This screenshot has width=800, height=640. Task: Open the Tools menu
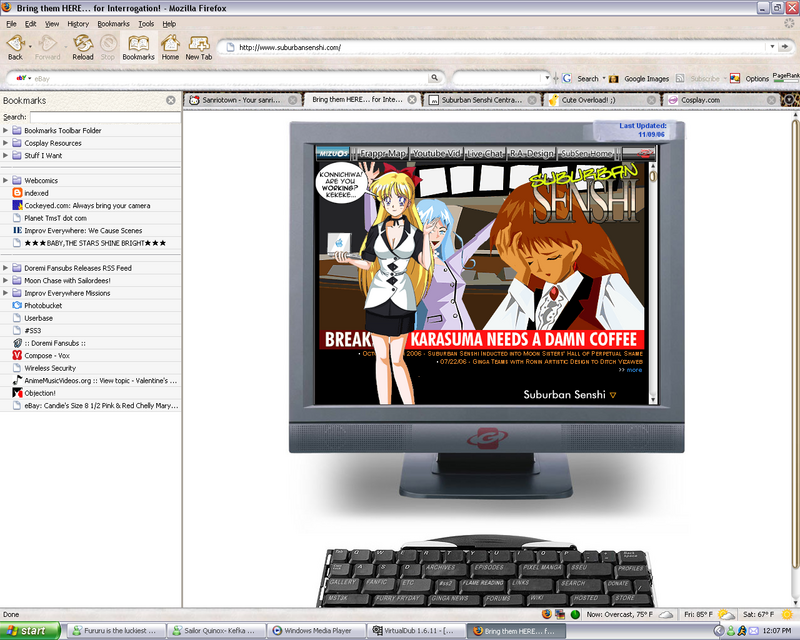(x=146, y=23)
